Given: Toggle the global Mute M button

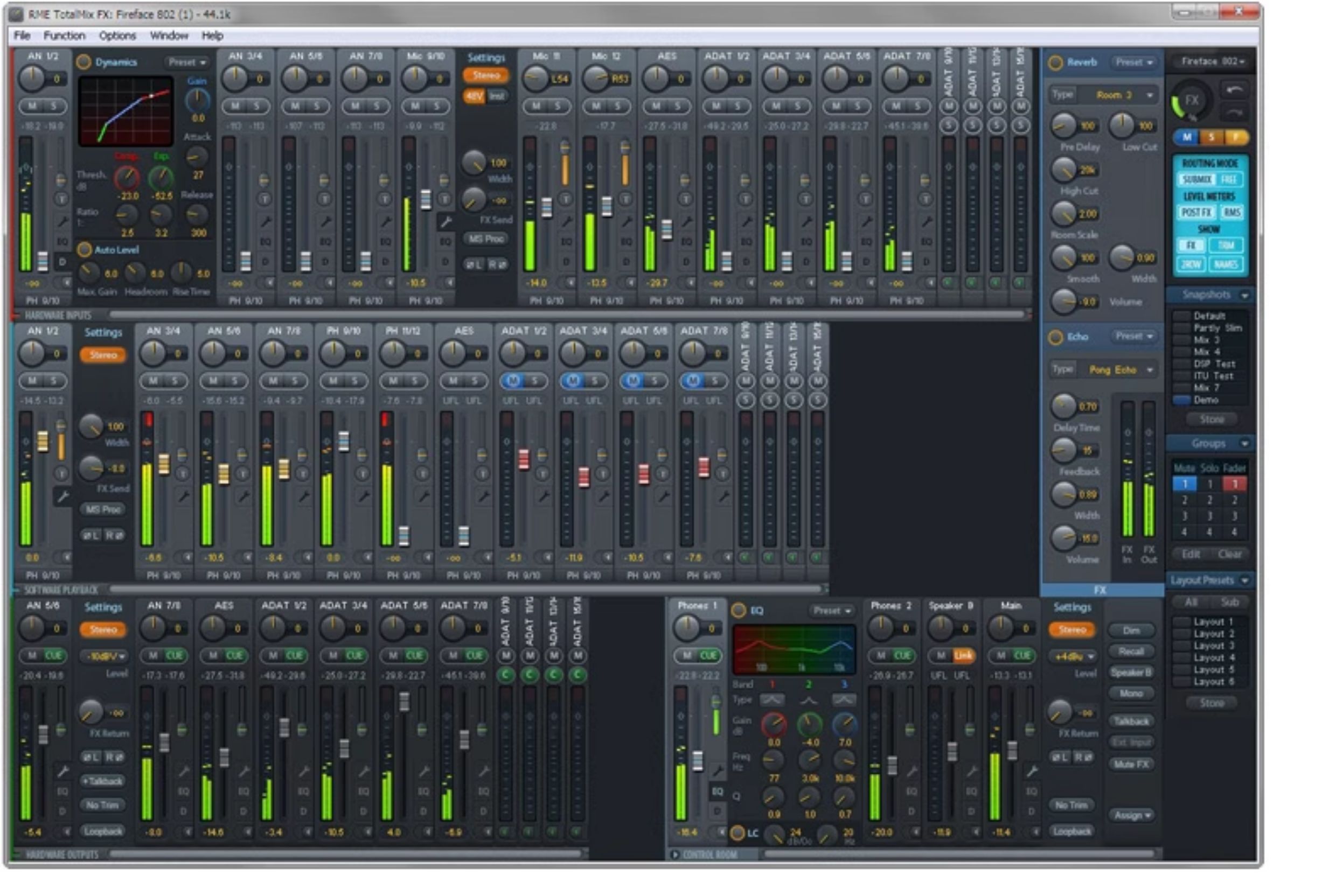Looking at the screenshot, I should pos(1186,137).
